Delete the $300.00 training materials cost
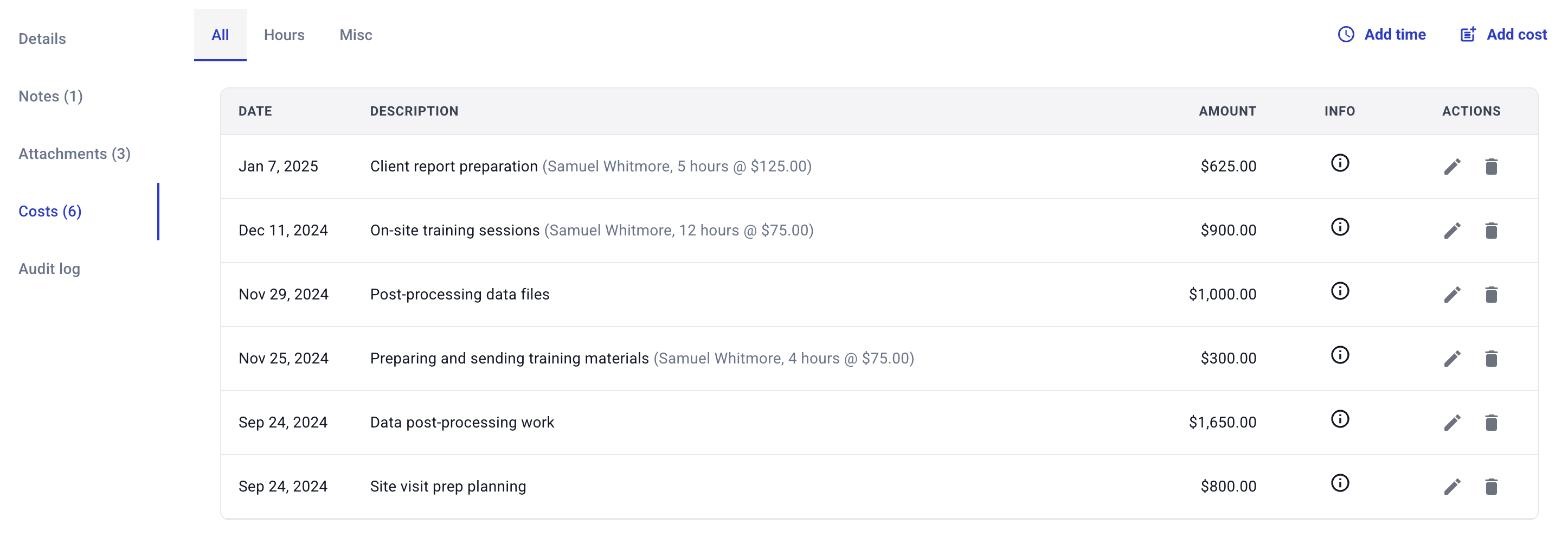This screenshot has height=536, width=1568. (1490, 358)
